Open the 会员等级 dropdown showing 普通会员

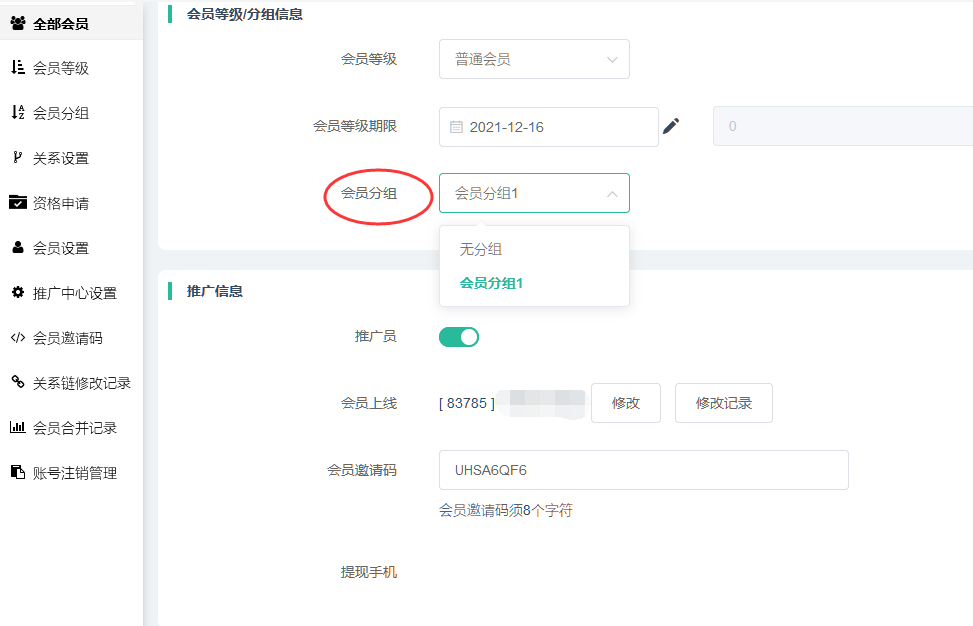(x=534, y=59)
